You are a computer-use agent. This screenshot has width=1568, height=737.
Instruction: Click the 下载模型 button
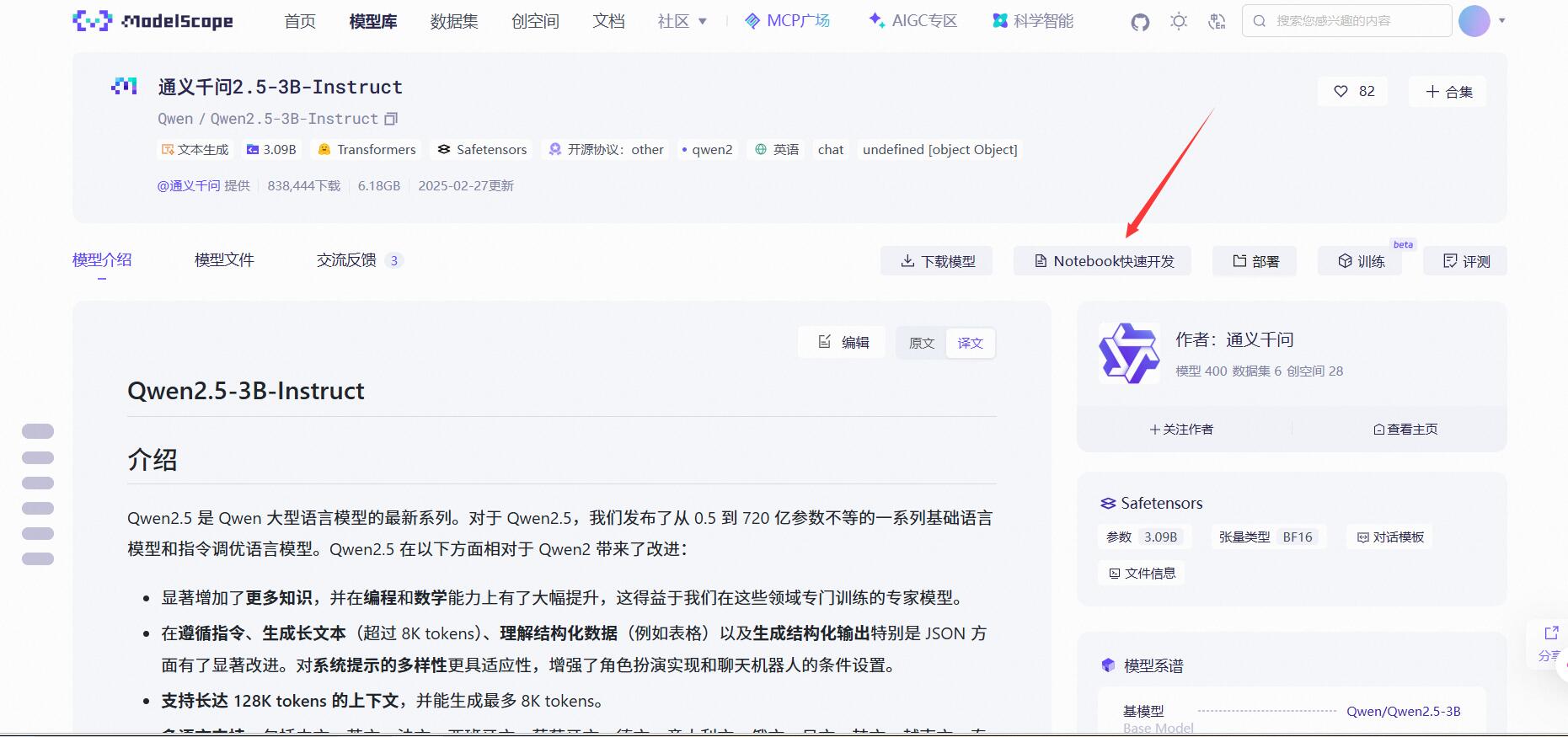pos(937,261)
